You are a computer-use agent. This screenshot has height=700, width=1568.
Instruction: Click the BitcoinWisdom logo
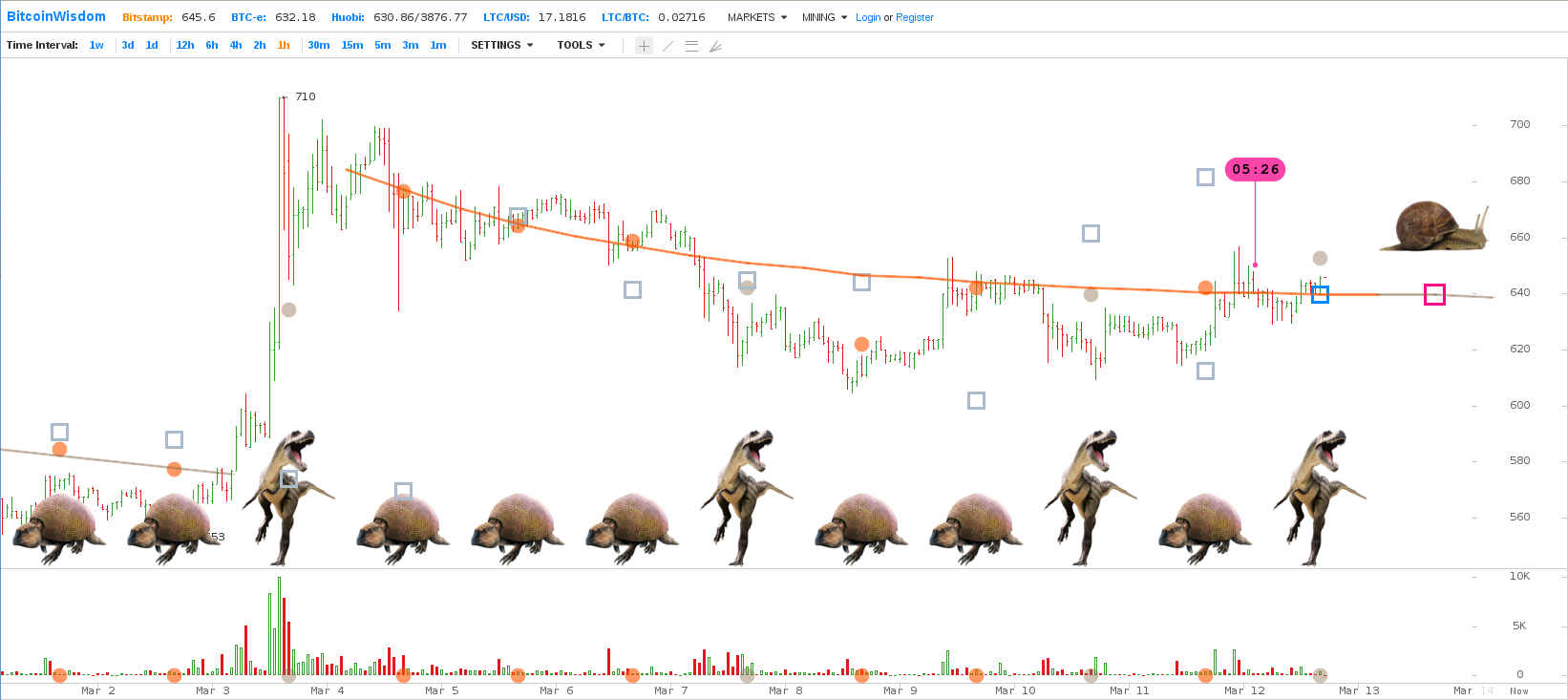pyautogui.click(x=56, y=16)
